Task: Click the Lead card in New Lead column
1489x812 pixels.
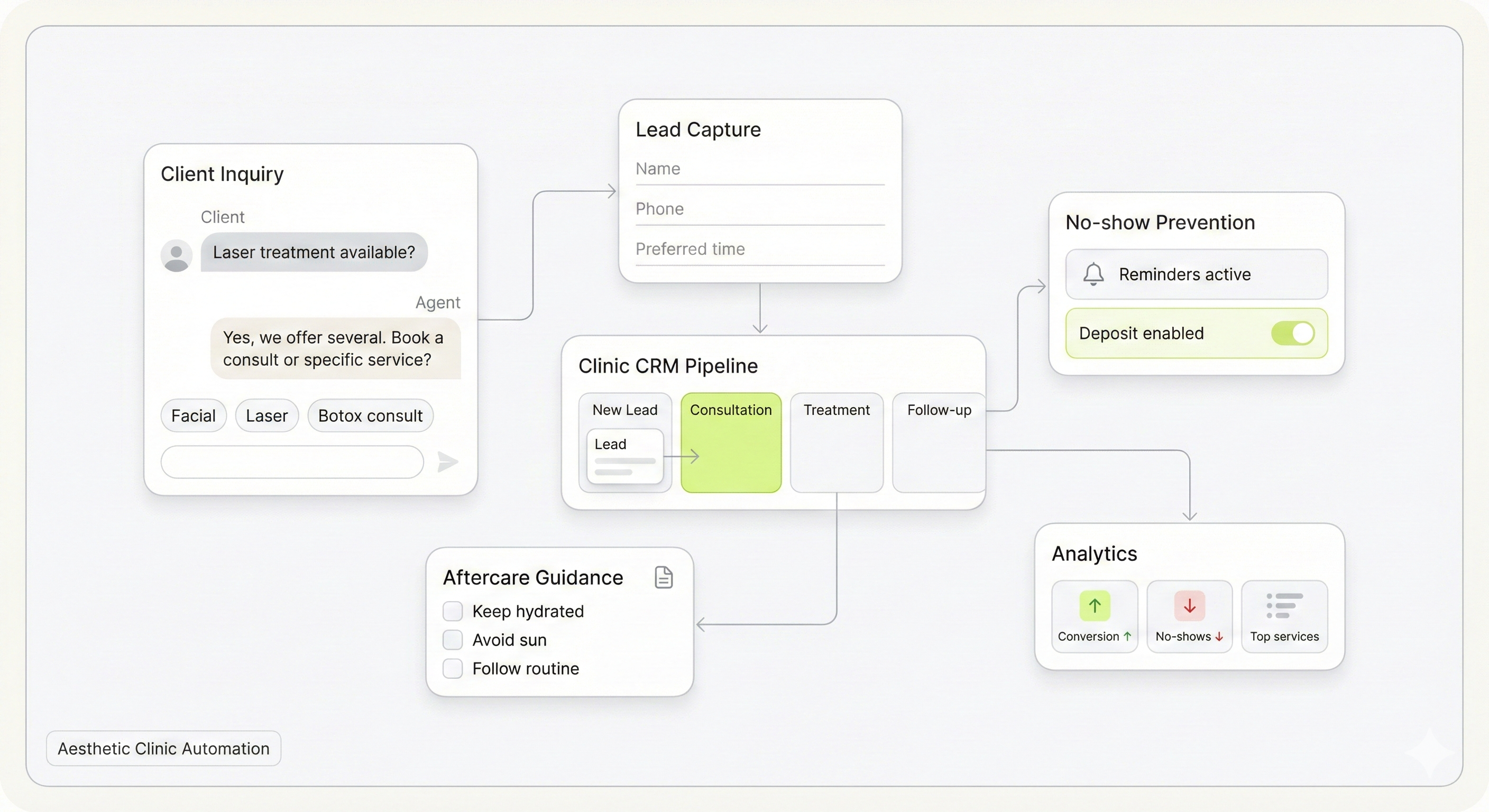Action: (624, 458)
